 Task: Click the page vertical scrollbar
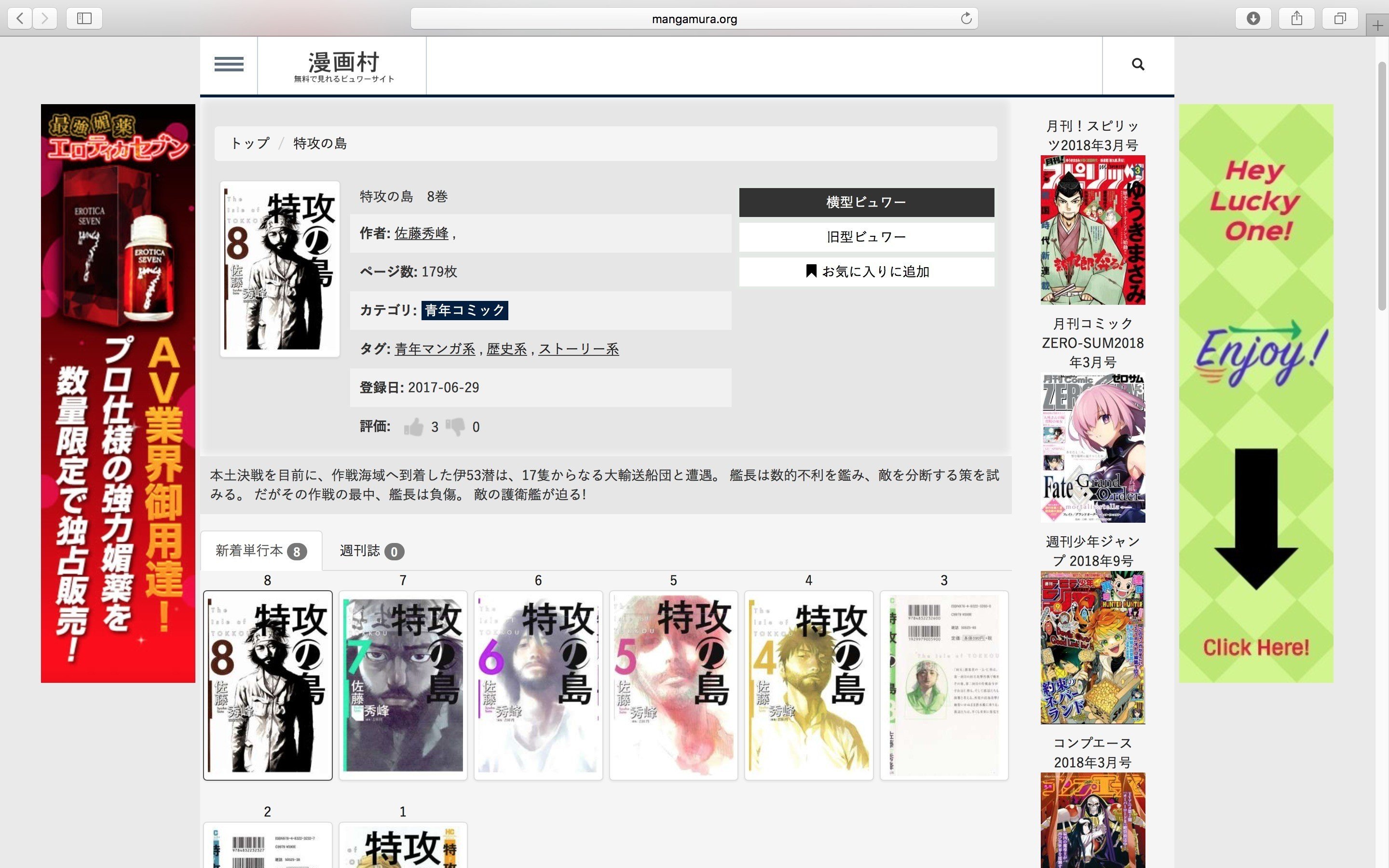1383,187
